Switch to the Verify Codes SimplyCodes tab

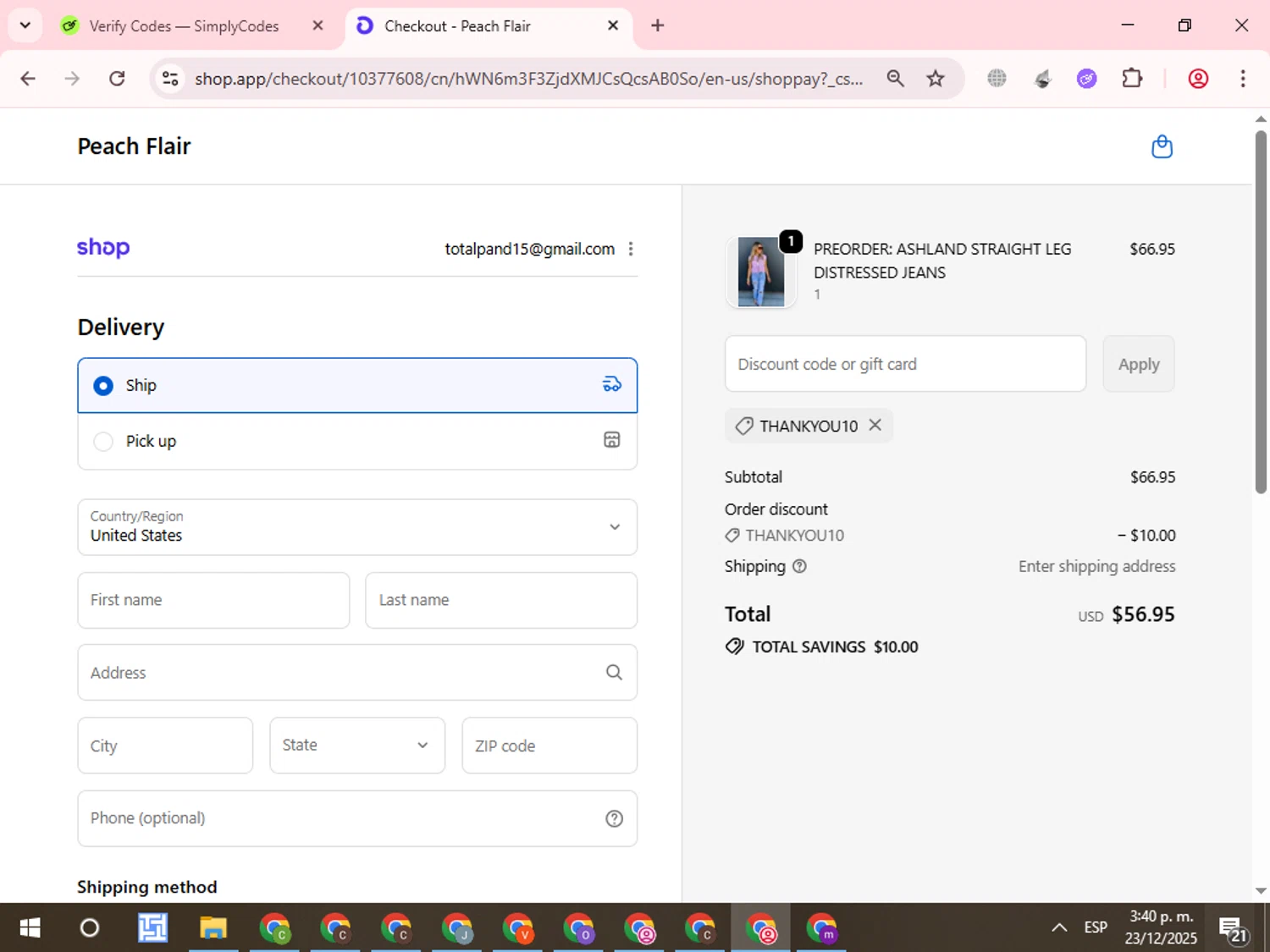pos(182,26)
